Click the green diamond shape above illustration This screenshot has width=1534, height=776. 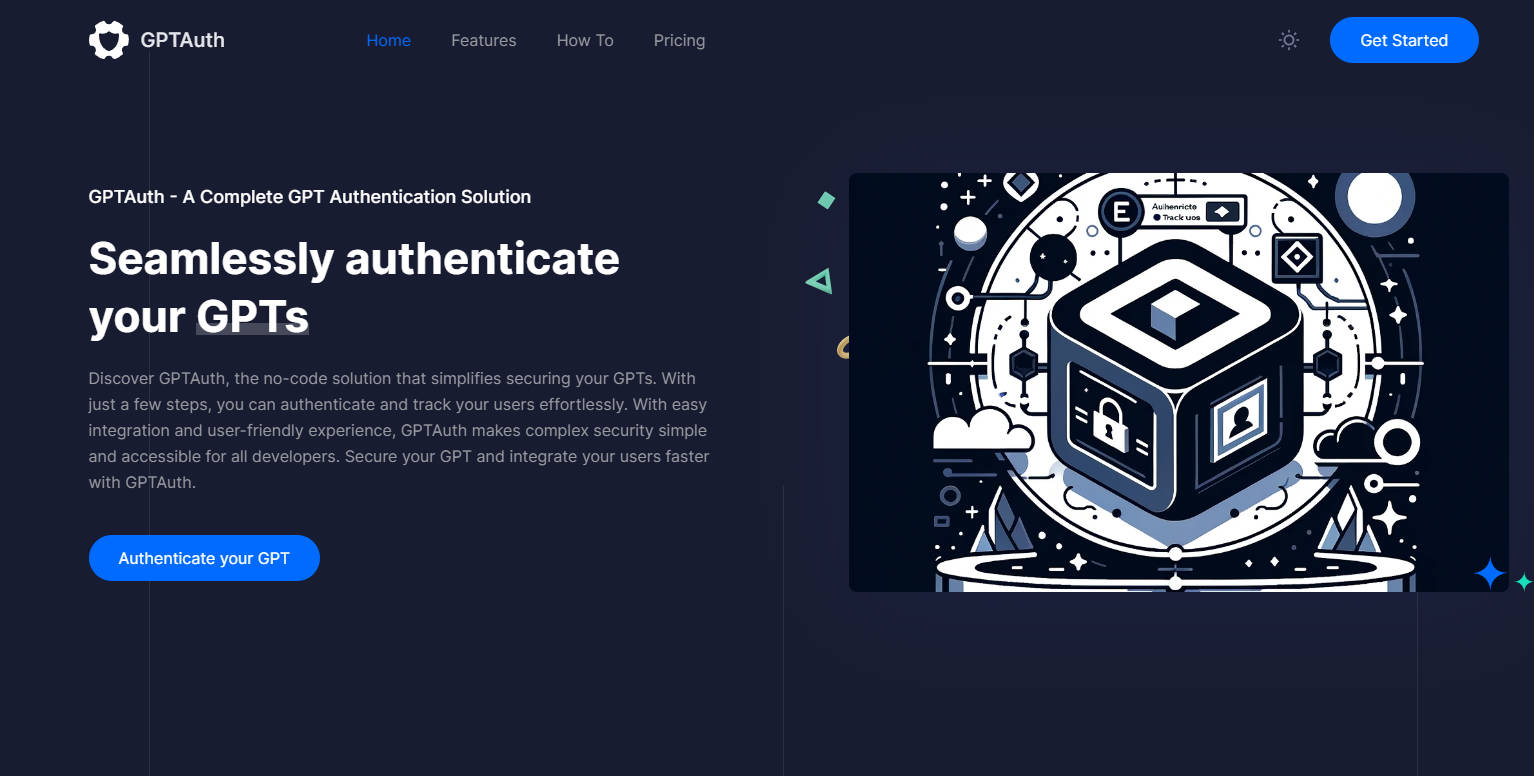[826, 200]
